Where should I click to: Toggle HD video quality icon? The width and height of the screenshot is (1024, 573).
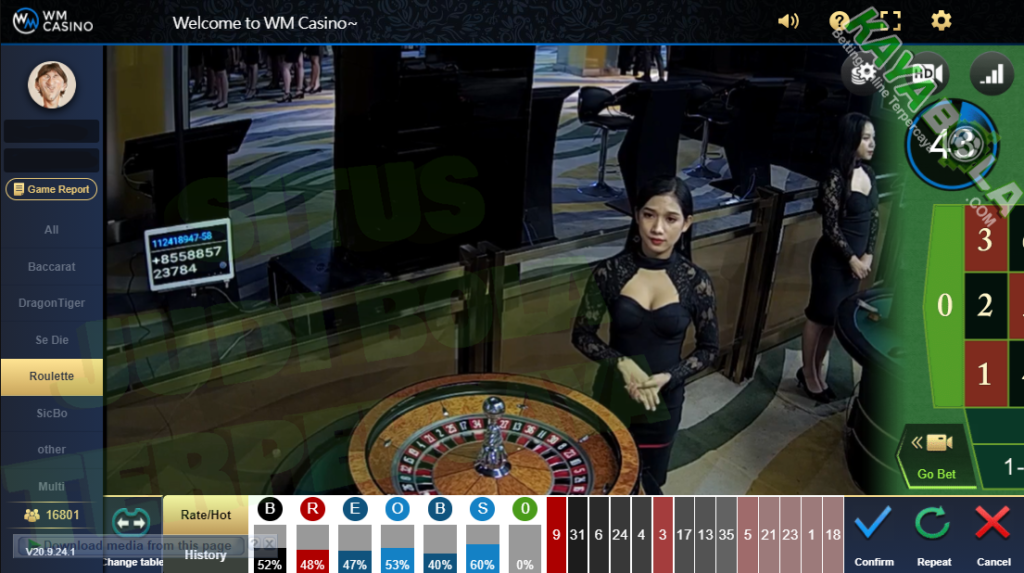click(928, 73)
